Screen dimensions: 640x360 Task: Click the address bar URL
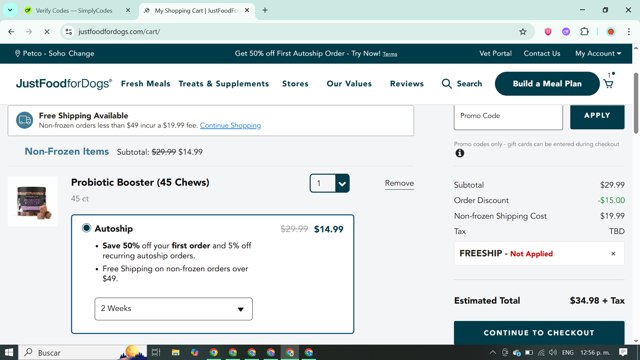(119, 31)
